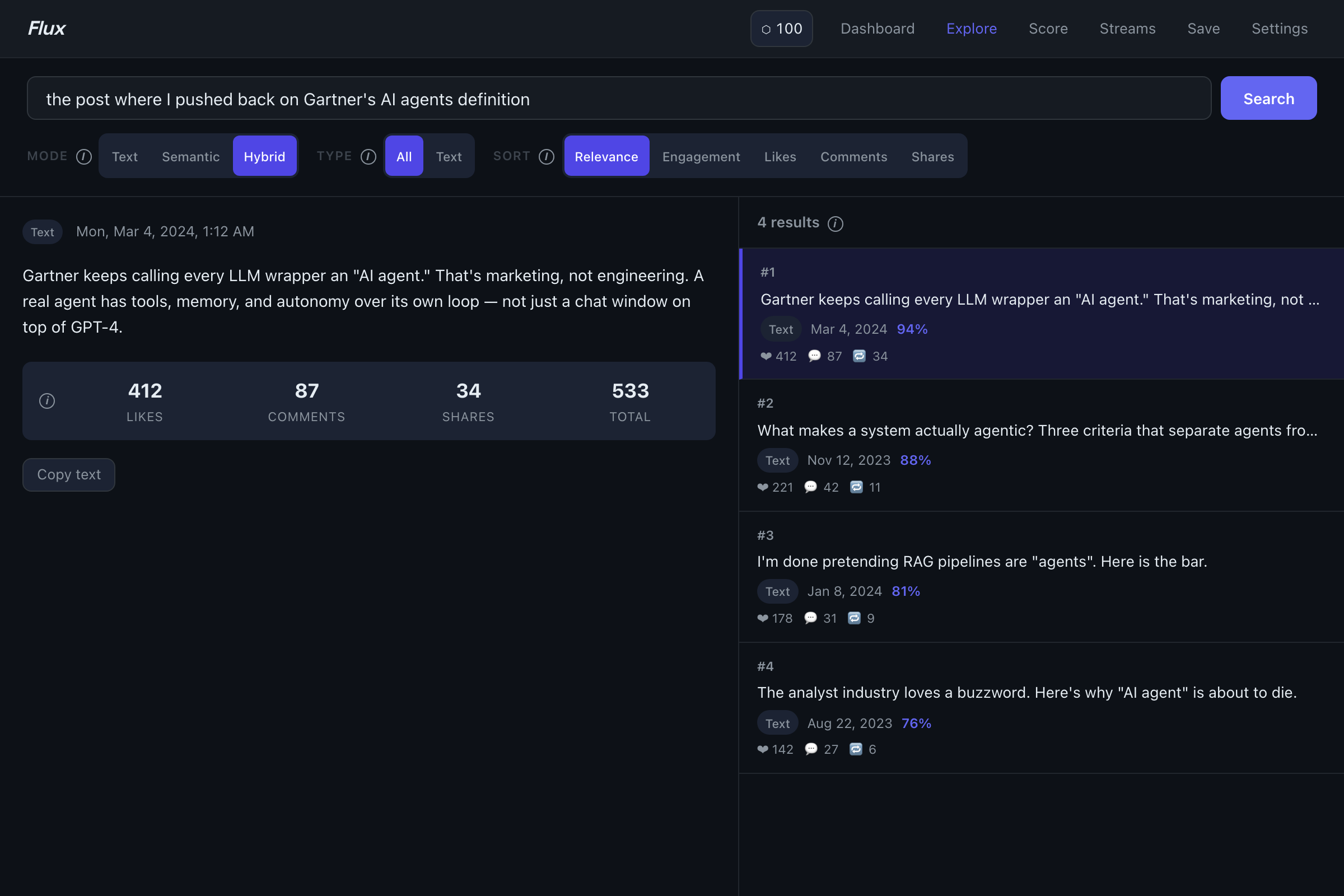Click the Flux logo
The image size is (1344, 896).
[47, 29]
